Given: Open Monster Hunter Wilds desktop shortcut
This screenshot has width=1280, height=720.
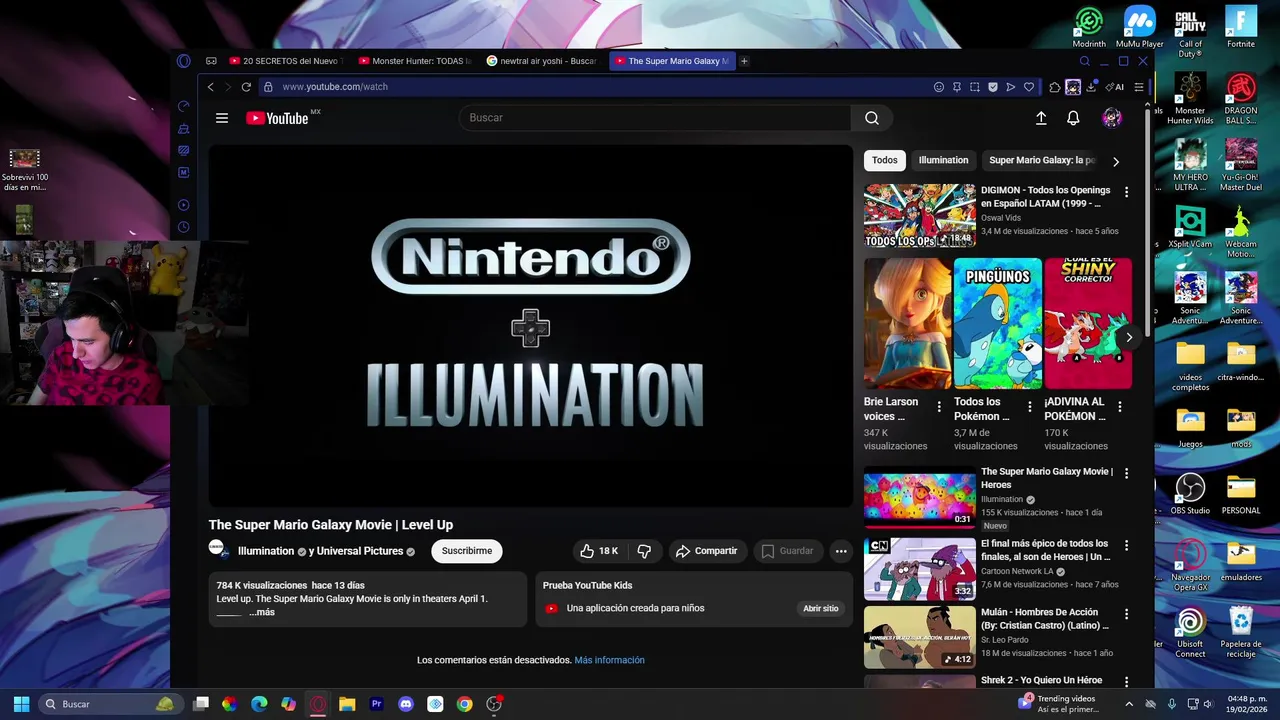Looking at the screenshot, I should pyautogui.click(x=1190, y=98).
